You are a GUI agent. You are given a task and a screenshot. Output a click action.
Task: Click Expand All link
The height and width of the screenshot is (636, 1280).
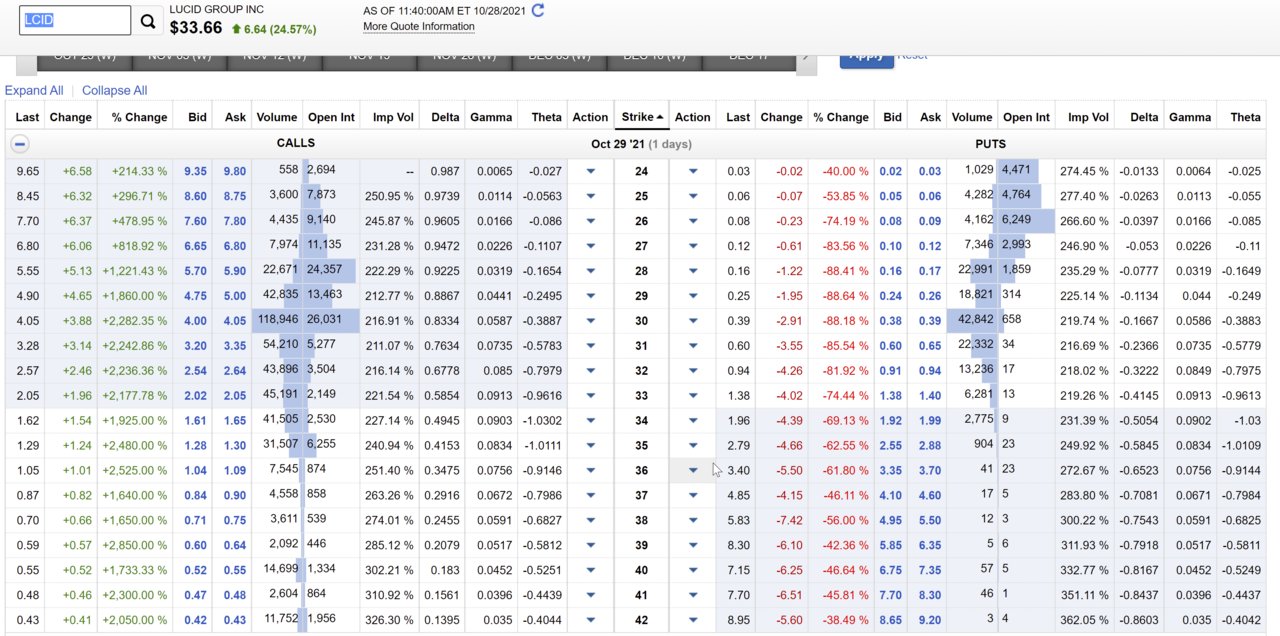point(34,90)
